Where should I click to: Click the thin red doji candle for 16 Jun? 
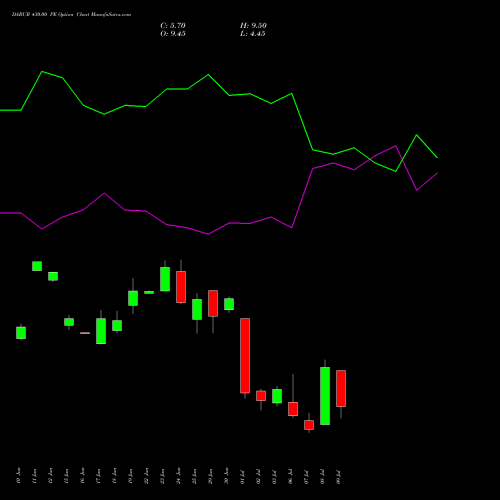click(85, 333)
